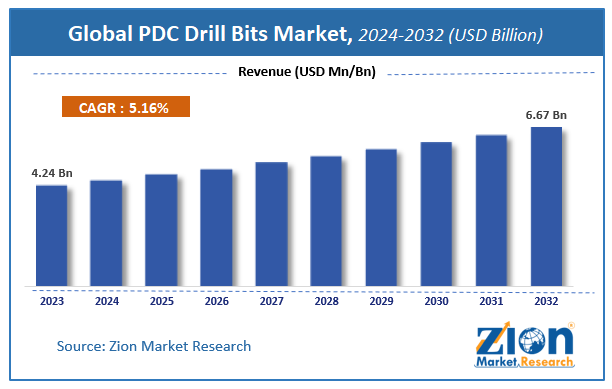Screen dimensions: 612x389
Task: Click the '2024' axis label
Action: [x=107, y=301]
